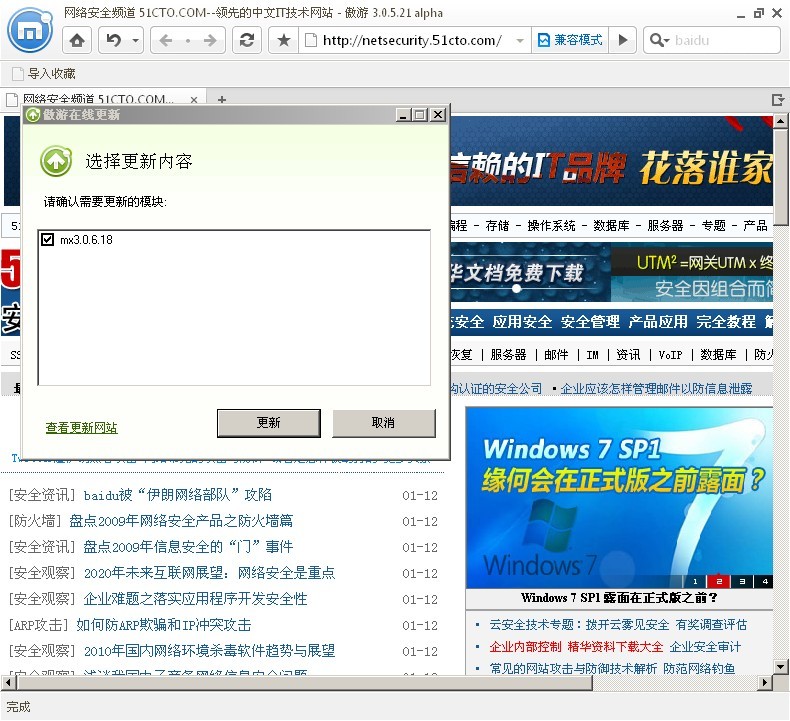Click the Maxthon logo menu button

[30, 30]
